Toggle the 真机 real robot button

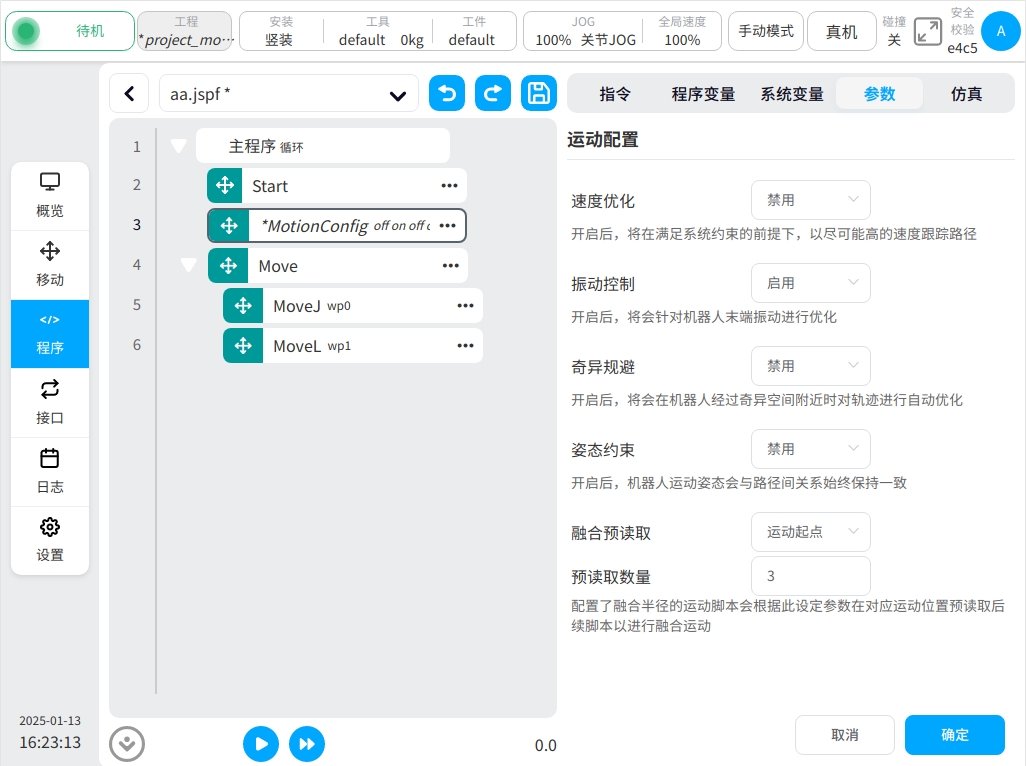point(841,32)
